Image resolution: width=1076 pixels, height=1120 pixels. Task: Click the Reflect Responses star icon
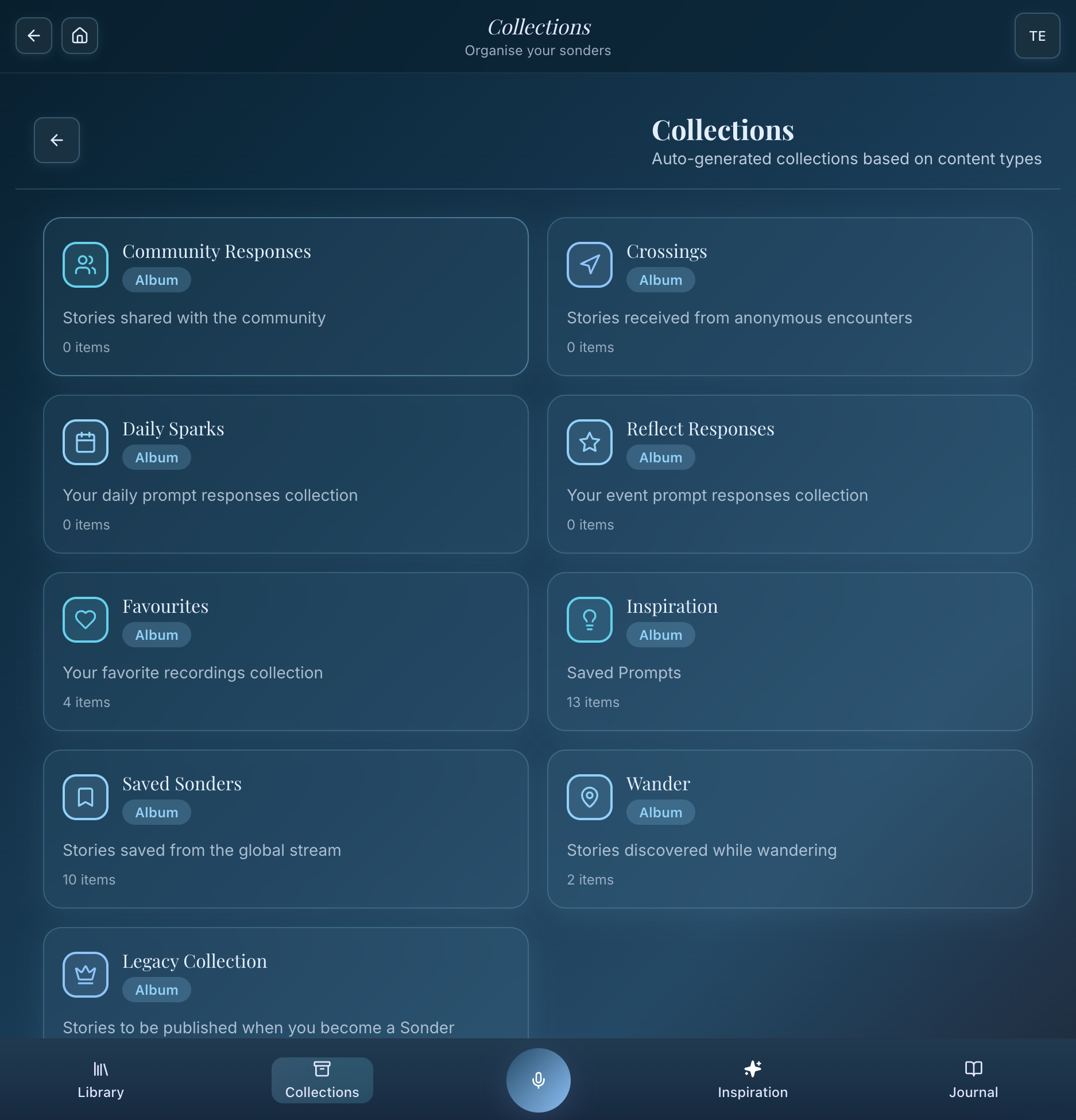[589, 442]
